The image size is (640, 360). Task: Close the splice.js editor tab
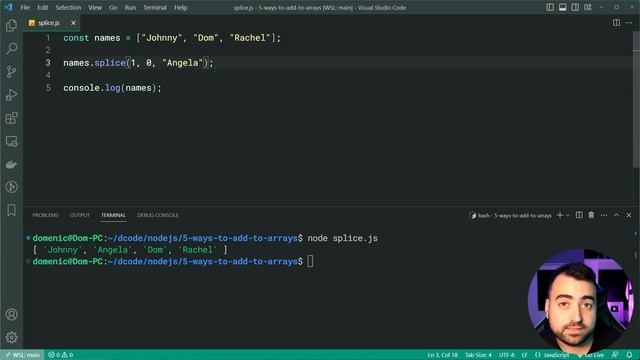point(73,23)
